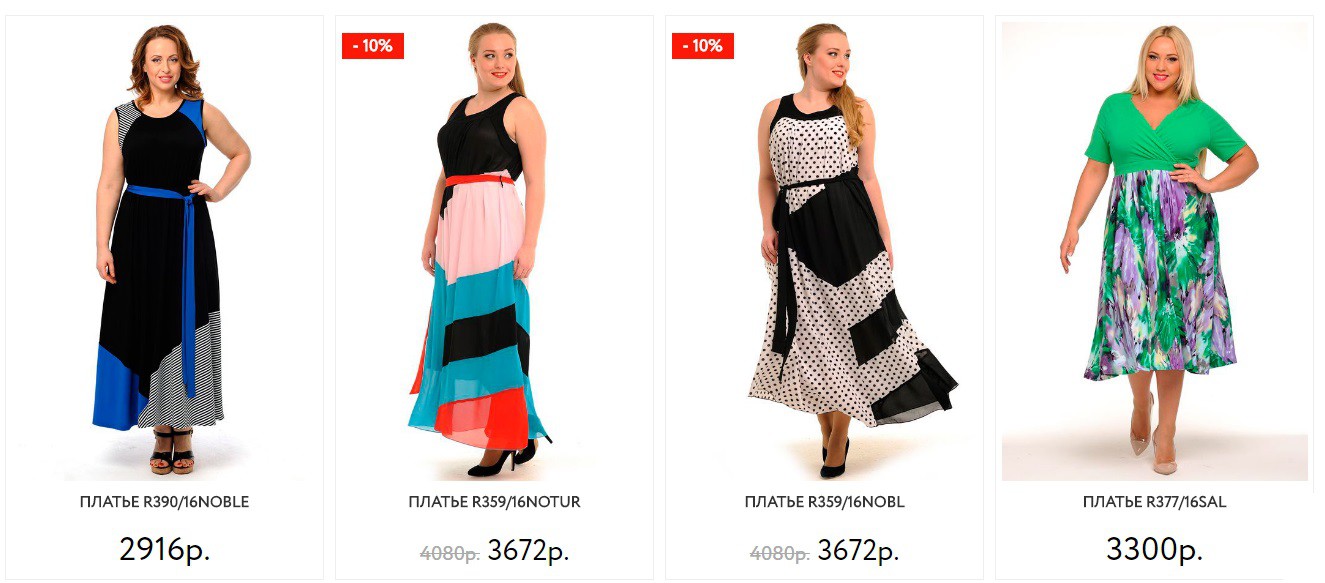
Task: Click the 3300р. price
Action: click(1155, 549)
